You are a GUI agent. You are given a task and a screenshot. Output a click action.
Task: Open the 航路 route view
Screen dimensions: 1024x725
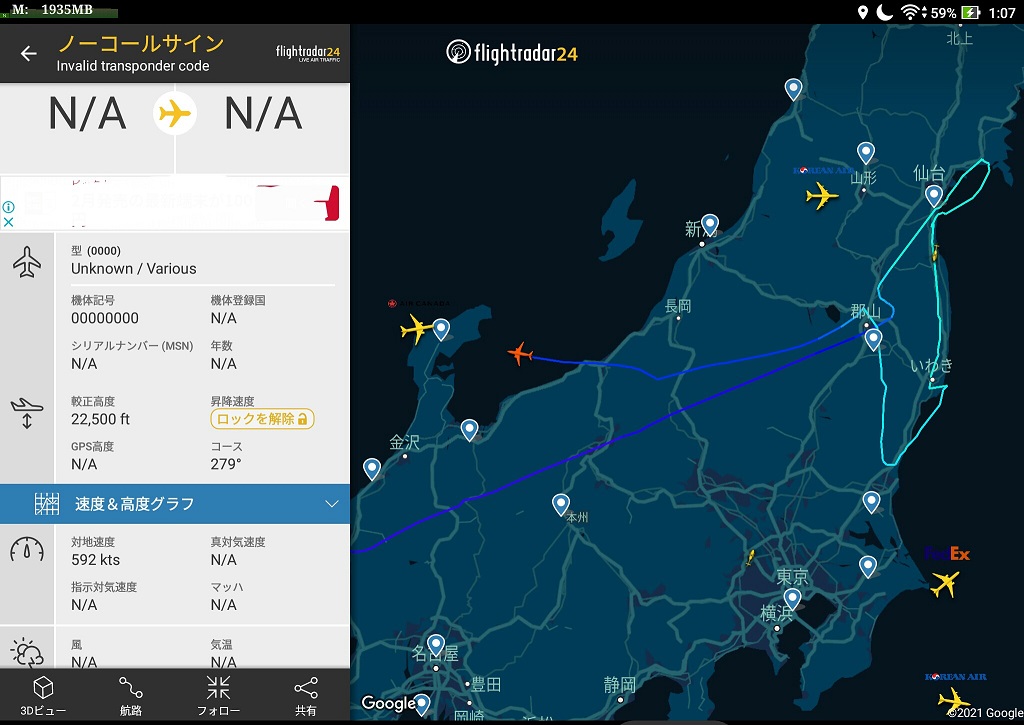point(131,696)
